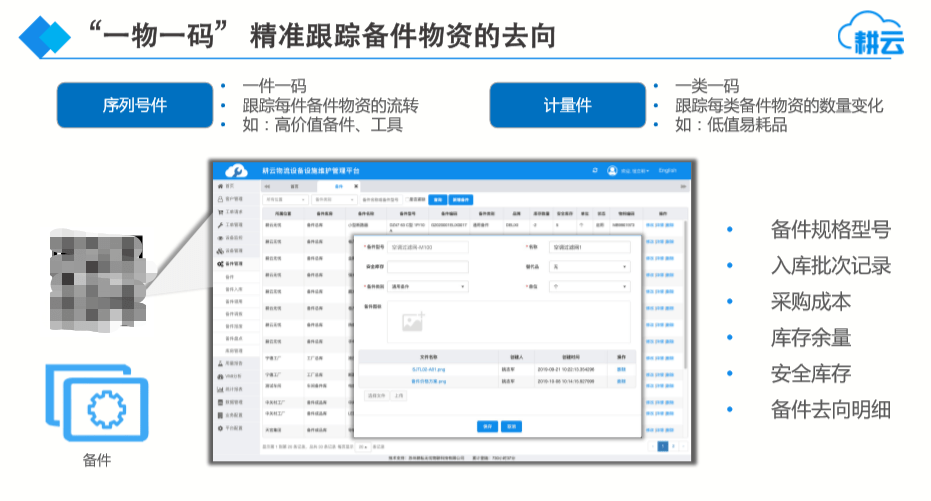Expand the first location dropdown filter
931x501 pixels.
pyautogui.click(x=285, y=199)
